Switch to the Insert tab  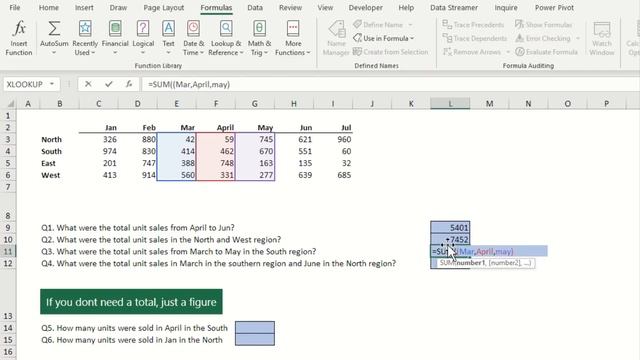click(84, 7)
